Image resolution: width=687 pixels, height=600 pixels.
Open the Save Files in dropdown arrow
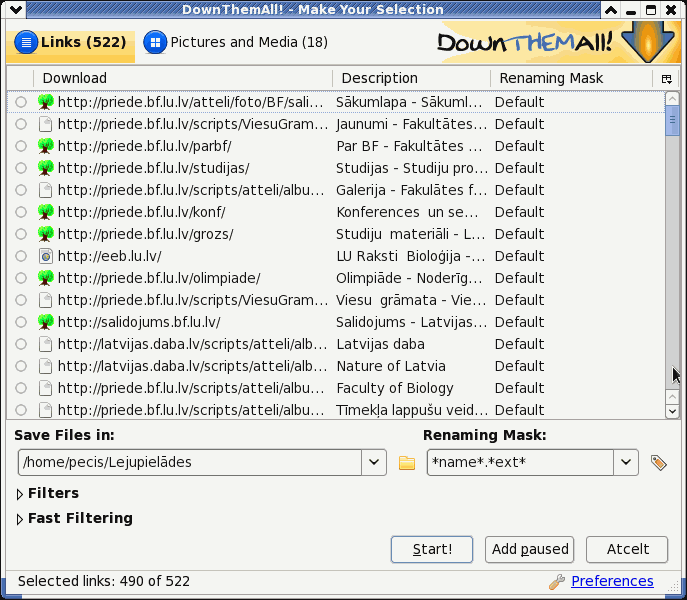point(374,462)
